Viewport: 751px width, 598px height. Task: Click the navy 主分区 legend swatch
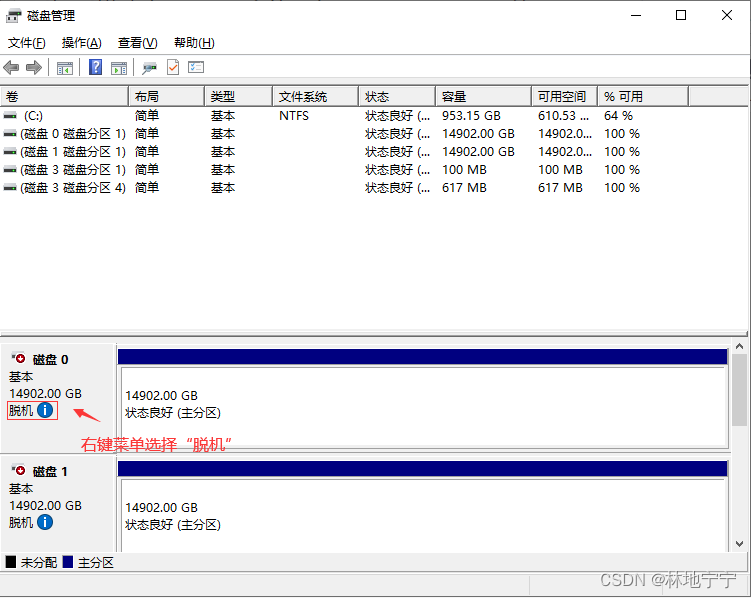[68, 562]
